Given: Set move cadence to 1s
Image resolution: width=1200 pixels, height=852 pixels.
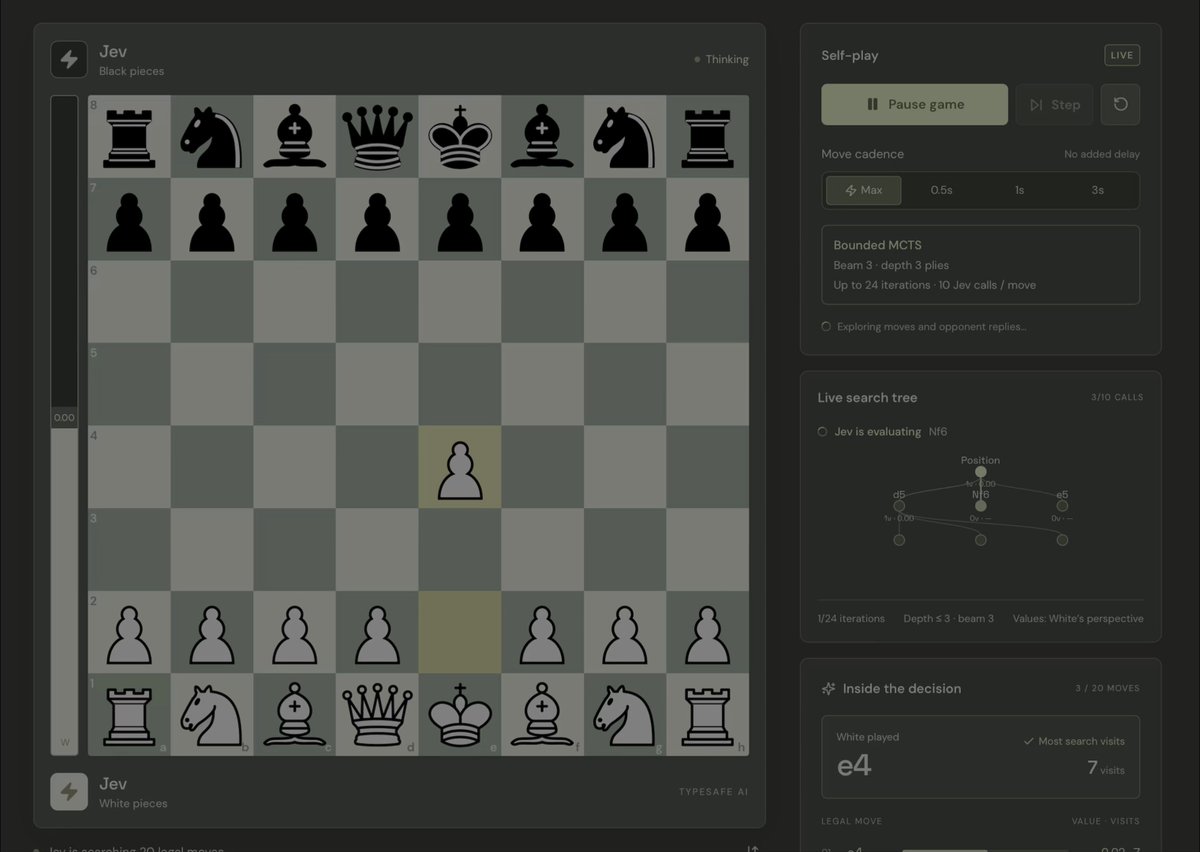Looking at the screenshot, I should coord(1019,190).
